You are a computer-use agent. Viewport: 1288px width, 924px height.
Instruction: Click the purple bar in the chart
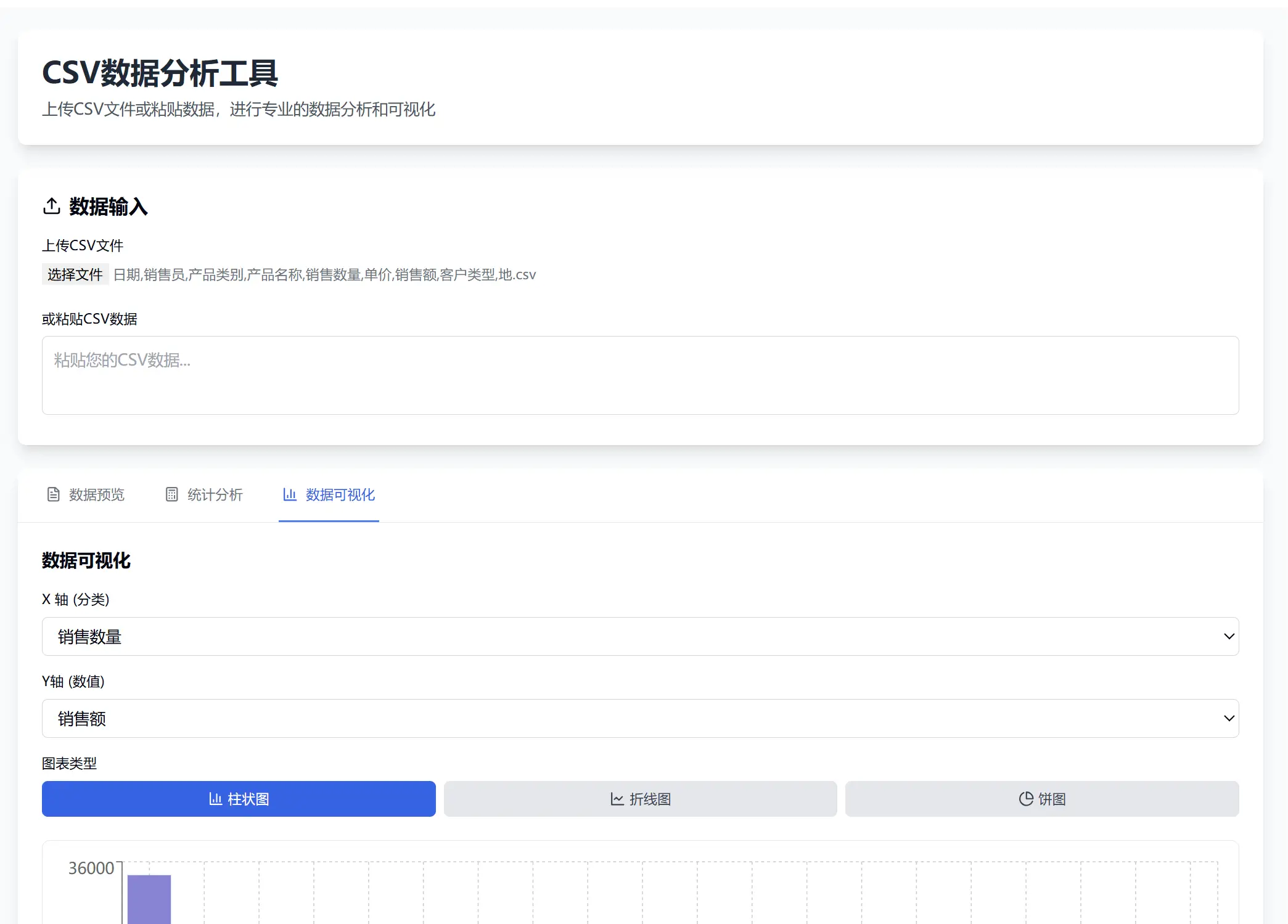149,899
